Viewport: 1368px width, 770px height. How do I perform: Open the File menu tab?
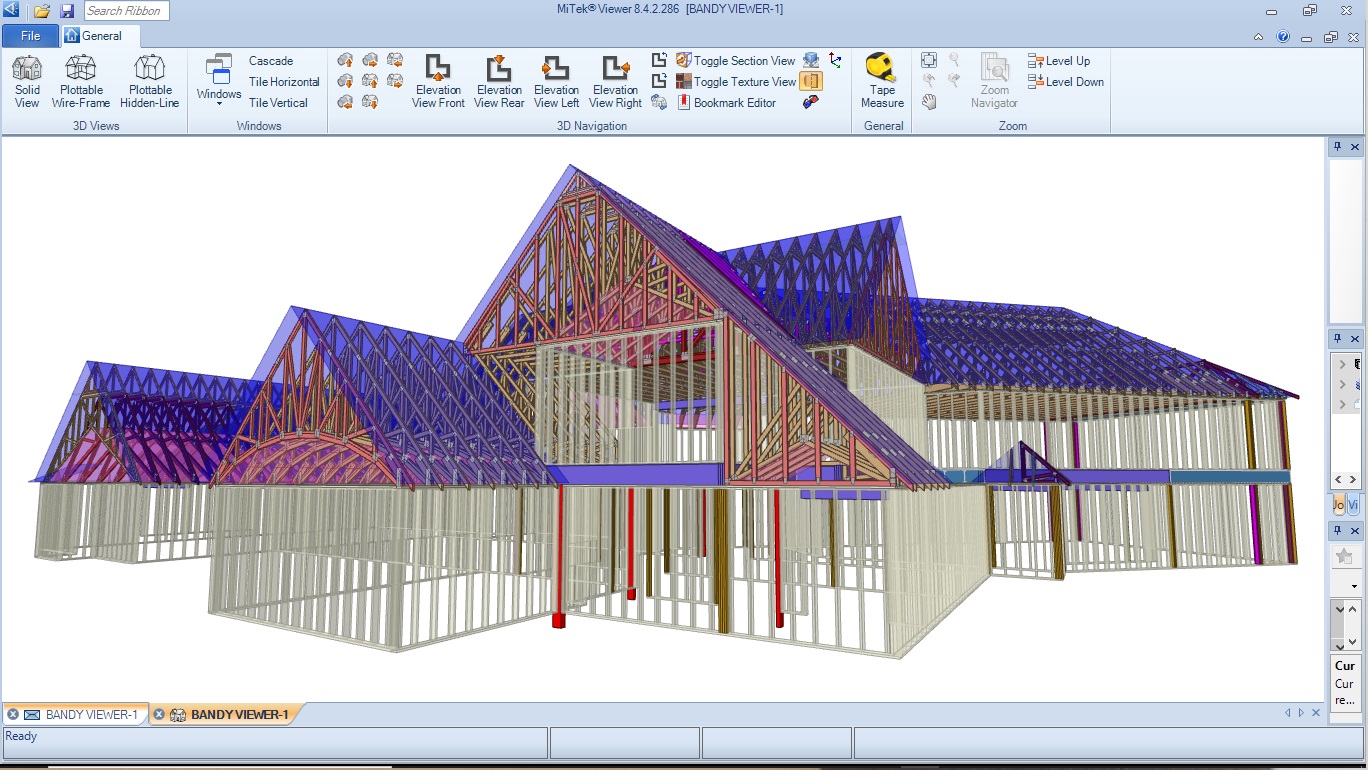30,36
